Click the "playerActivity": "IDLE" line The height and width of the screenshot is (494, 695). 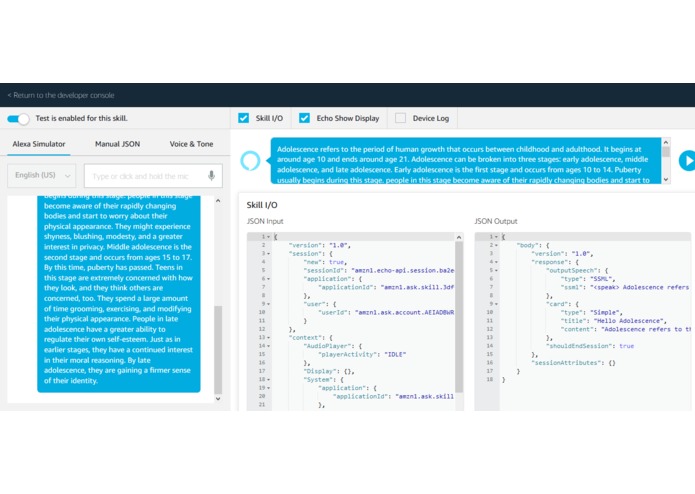(362, 354)
